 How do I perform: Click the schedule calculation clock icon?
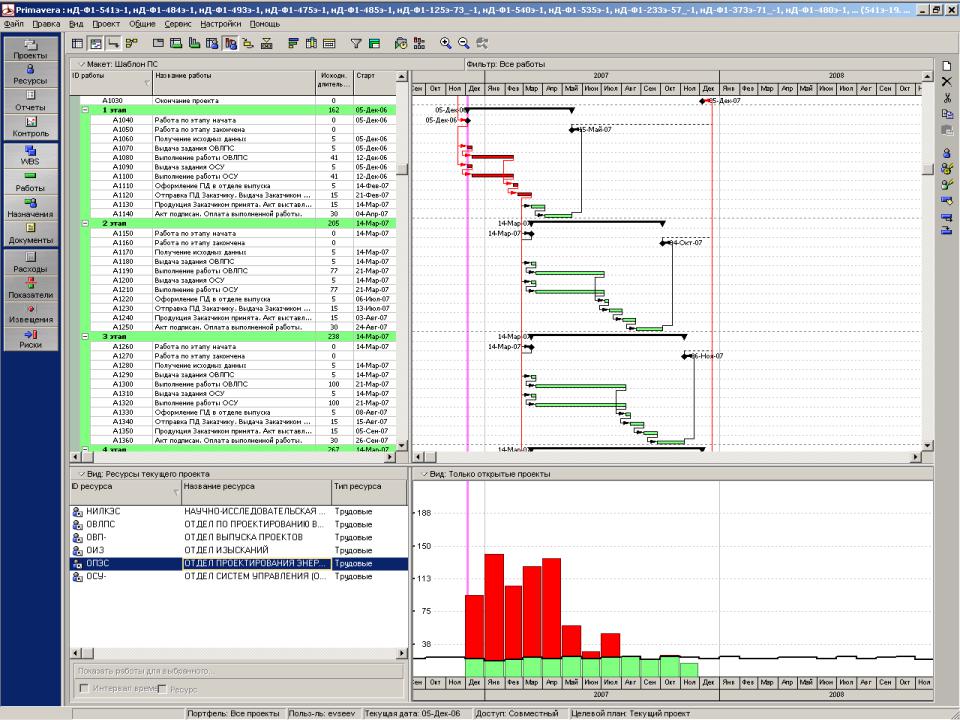401,43
